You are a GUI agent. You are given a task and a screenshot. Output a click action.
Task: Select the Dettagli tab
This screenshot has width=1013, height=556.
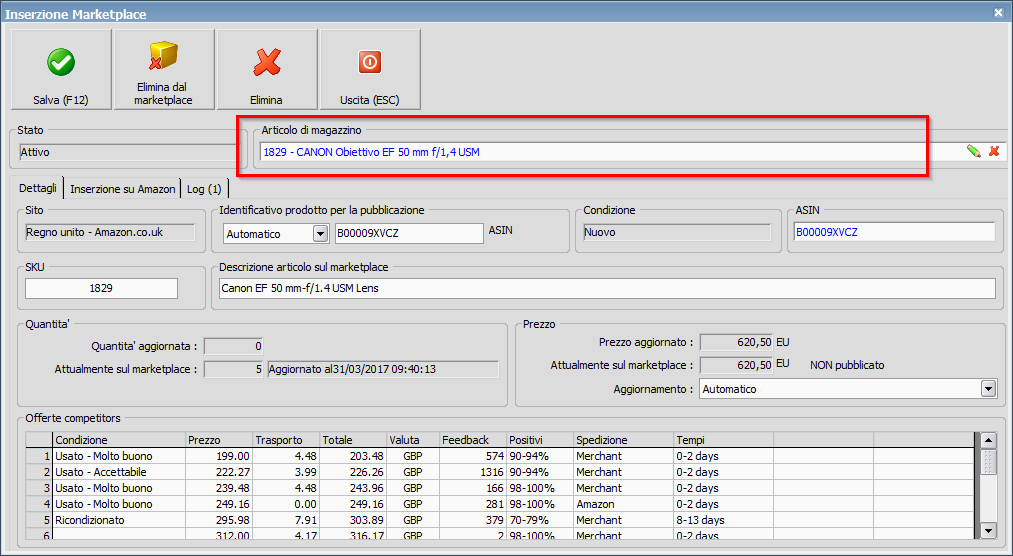pyautogui.click(x=39, y=188)
